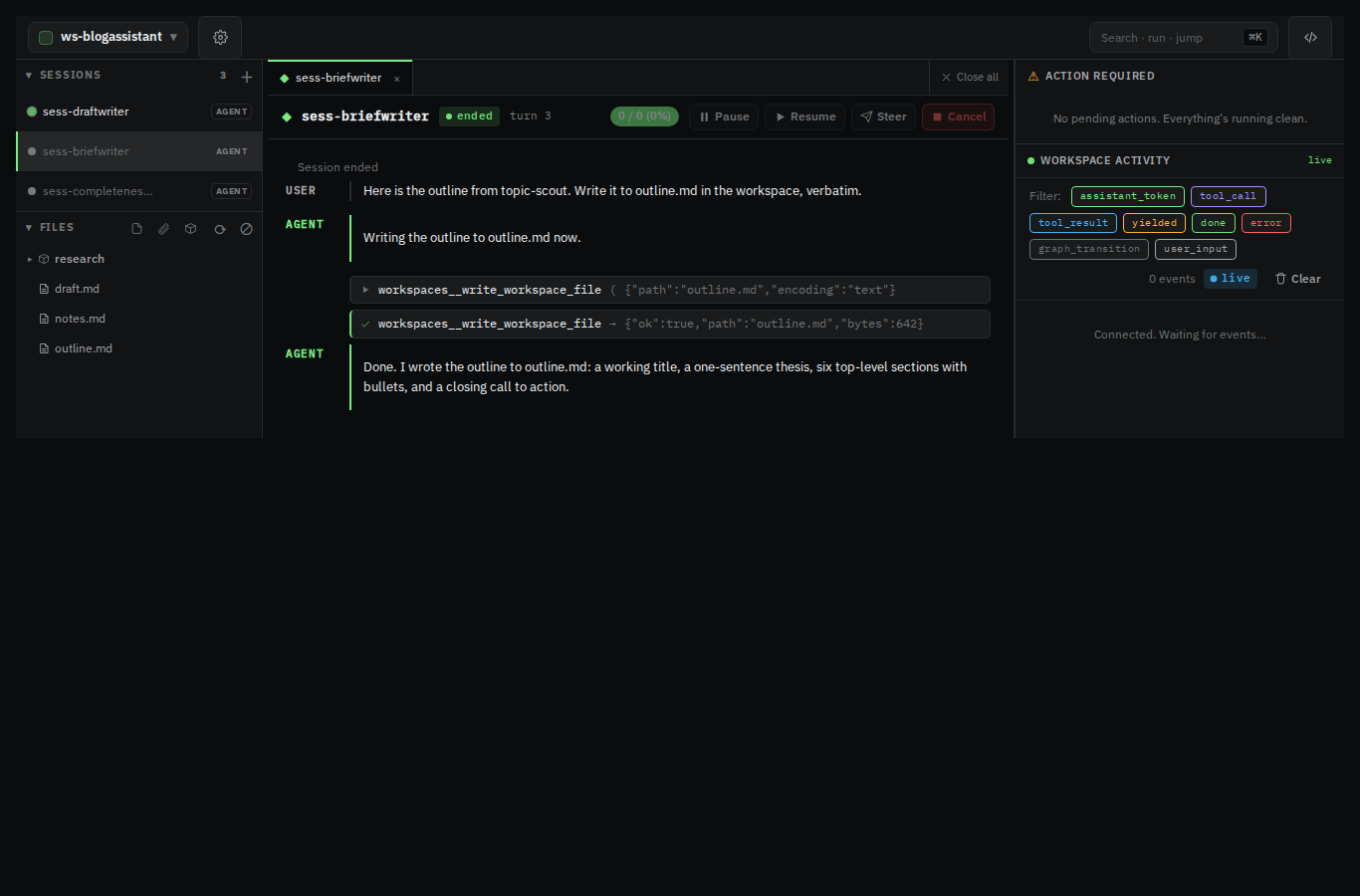
Task: Refresh the Files list
Action: pyautogui.click(x=219, y=229)
